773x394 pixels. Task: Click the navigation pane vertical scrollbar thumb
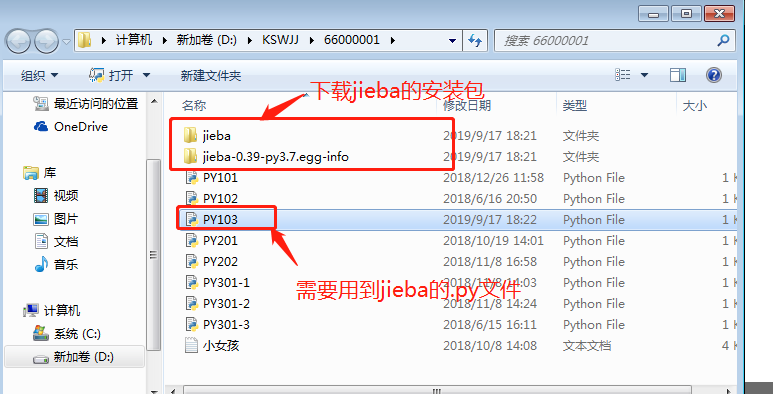pos(154,255)
